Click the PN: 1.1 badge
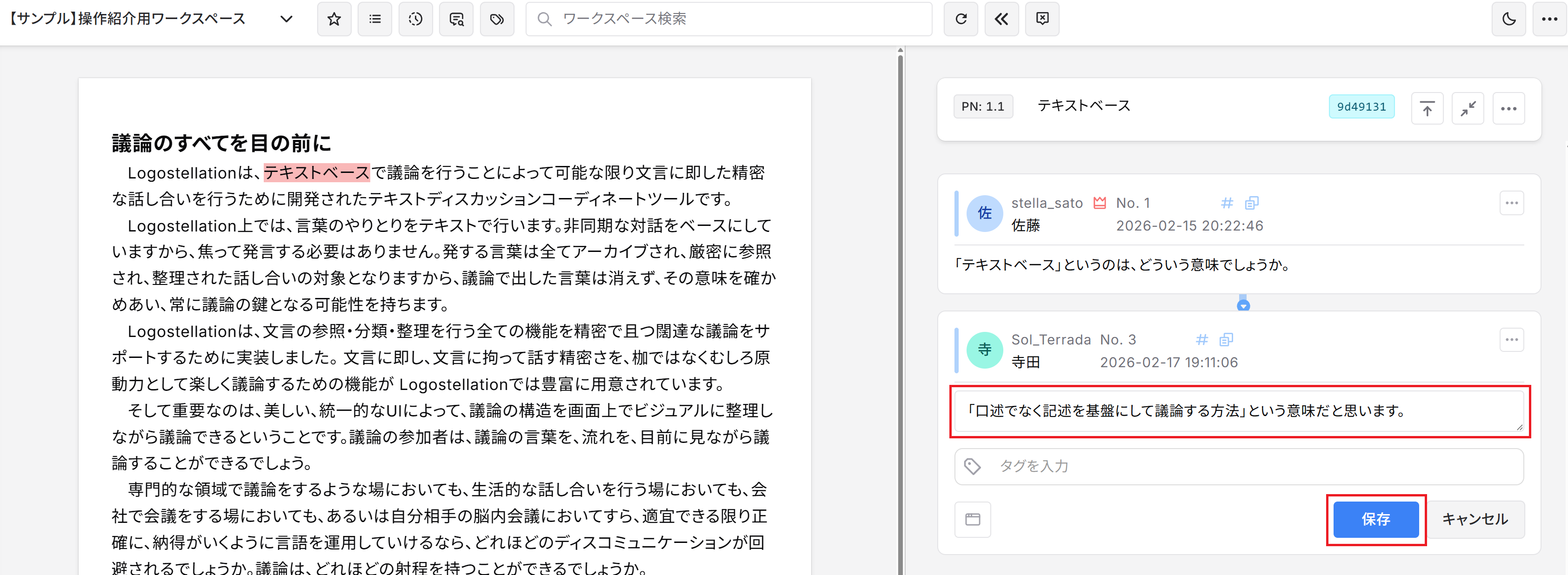Image resolution: width=1568 pixels, height=575 pixels. click(x=983, y=106)
